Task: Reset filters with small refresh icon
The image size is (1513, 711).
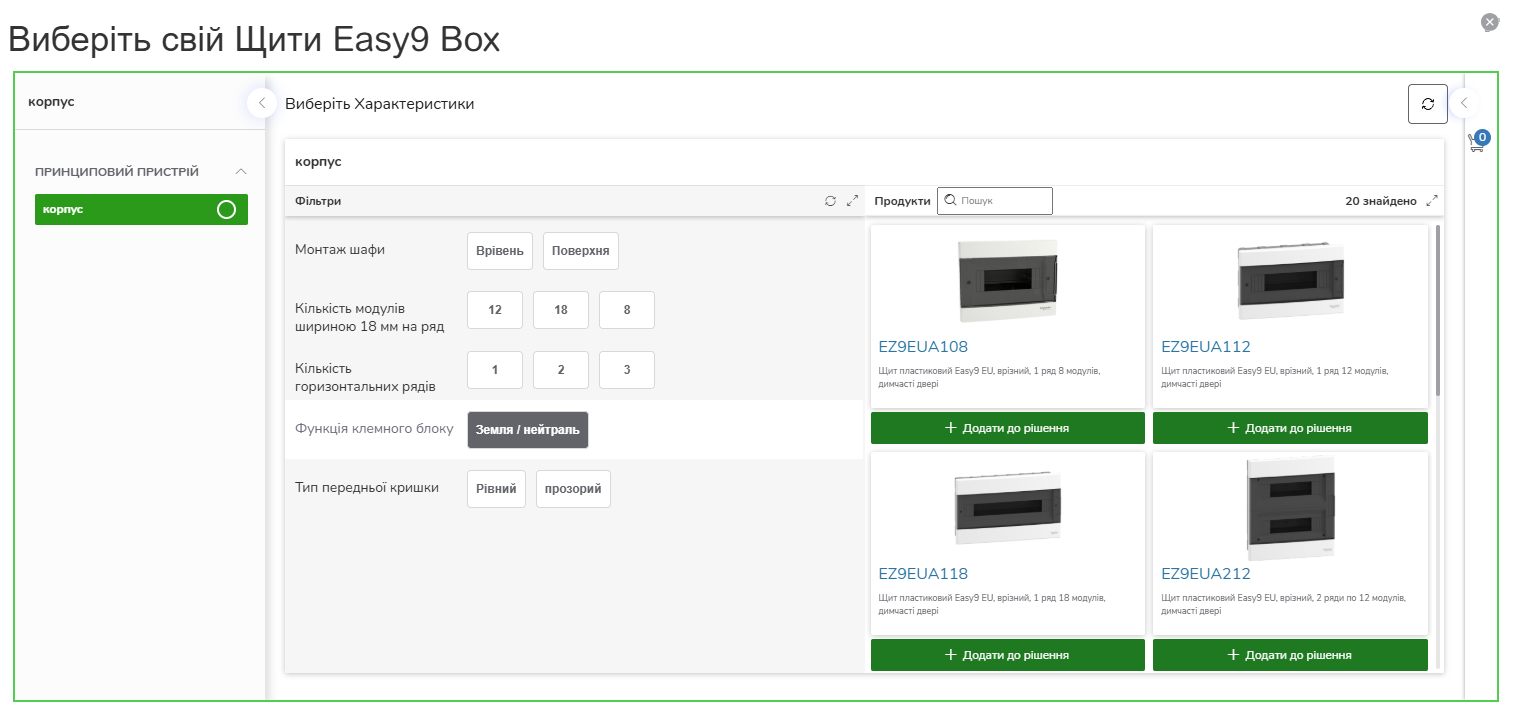Action: pyautogui.click(x=830, y=201)
